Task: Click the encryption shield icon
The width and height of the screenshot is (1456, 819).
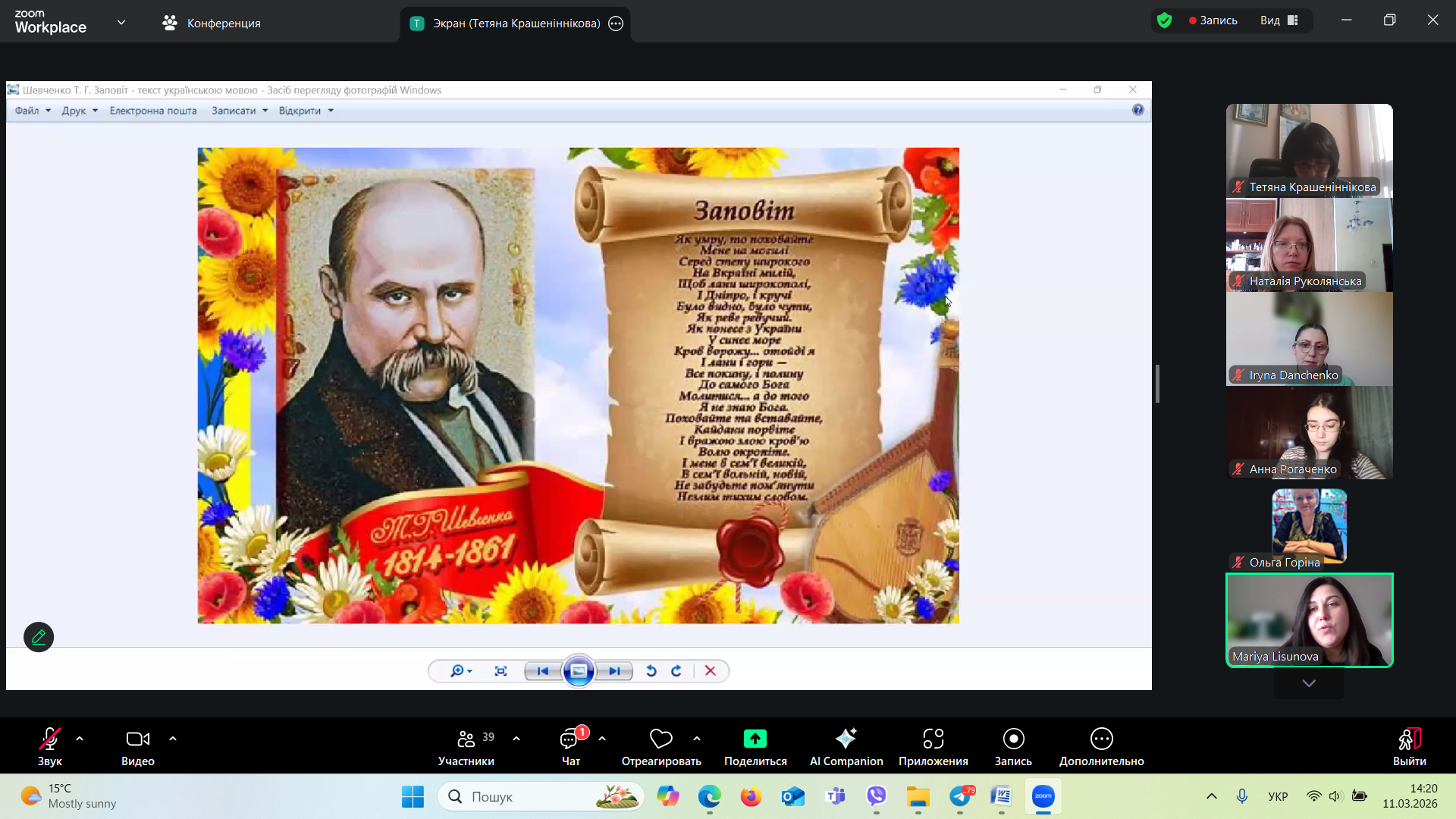Action: pyautogui.click(x=1165, y=20)
